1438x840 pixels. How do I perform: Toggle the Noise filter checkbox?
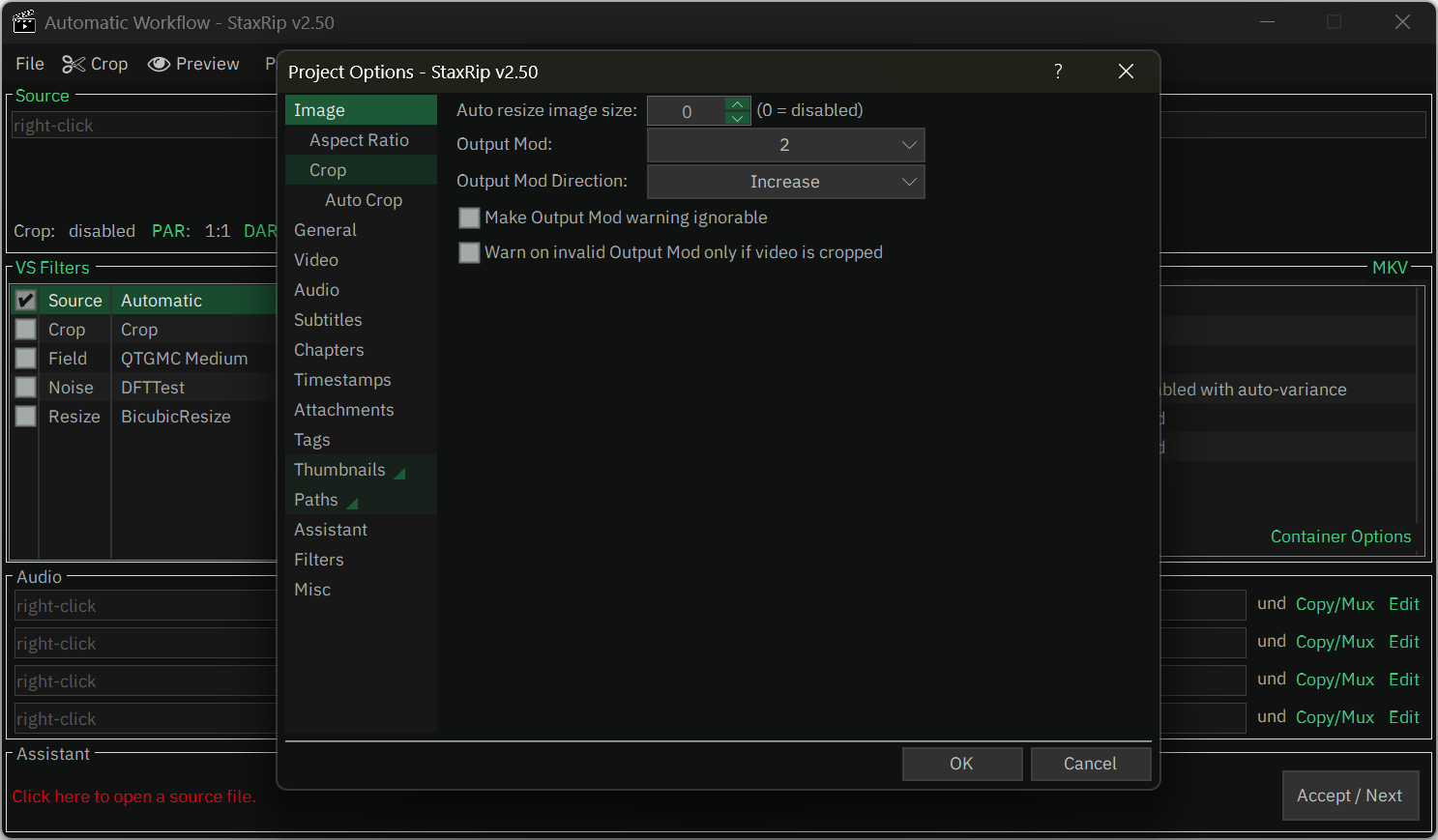(26, 388)
